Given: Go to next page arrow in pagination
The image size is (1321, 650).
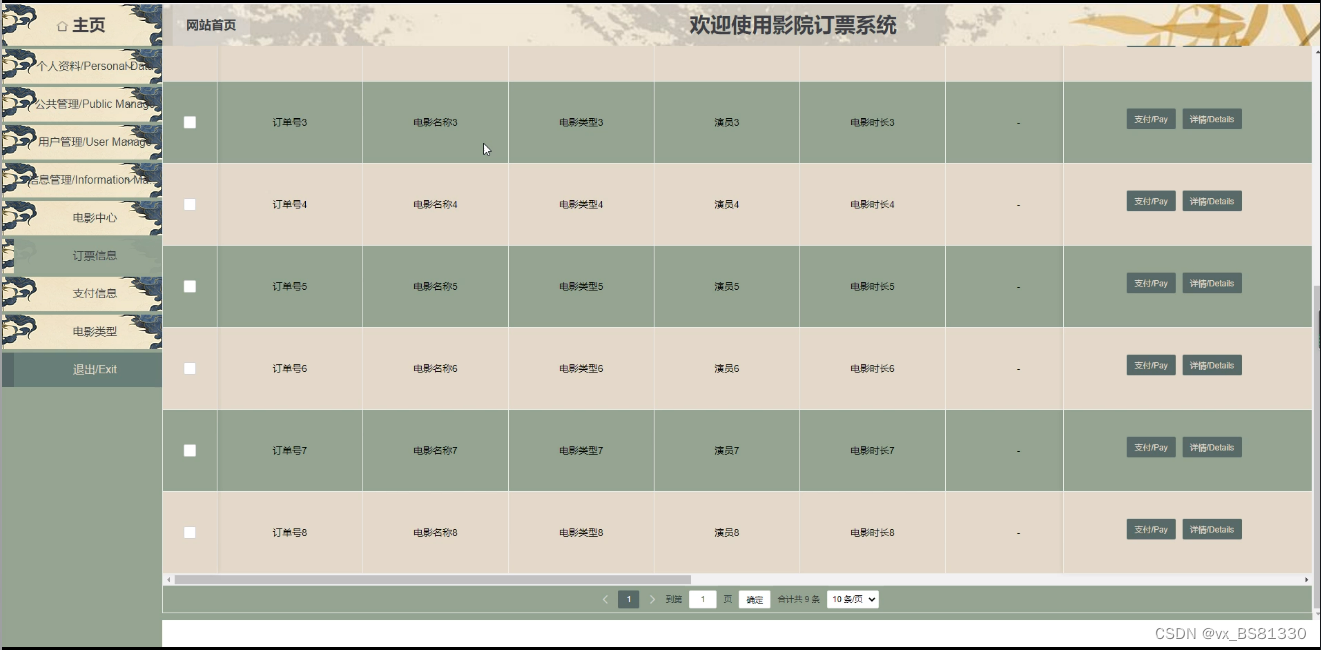Looking at the screenshot, I should pyautogui.click(x=652, y=600).
